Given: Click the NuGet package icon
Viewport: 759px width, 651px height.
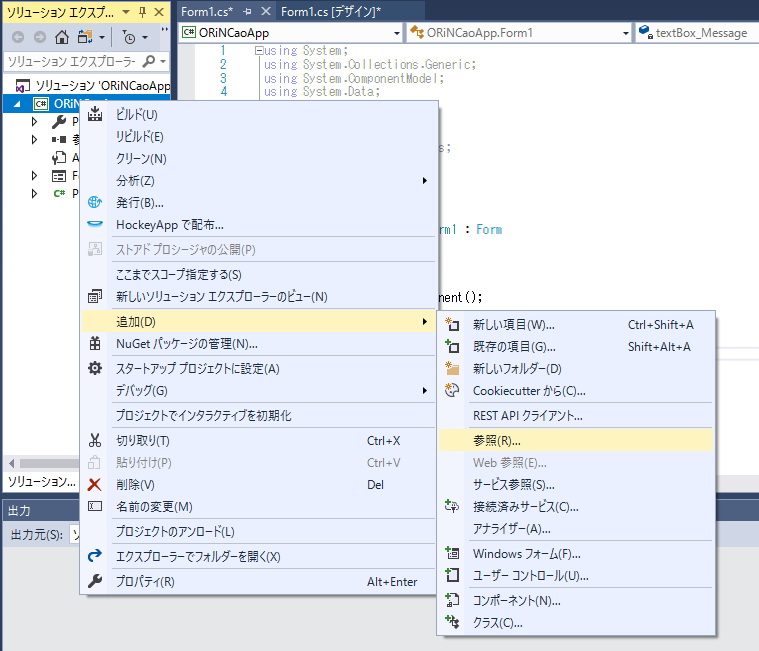Looking at the screenshot, I should [x=95, y=344].
